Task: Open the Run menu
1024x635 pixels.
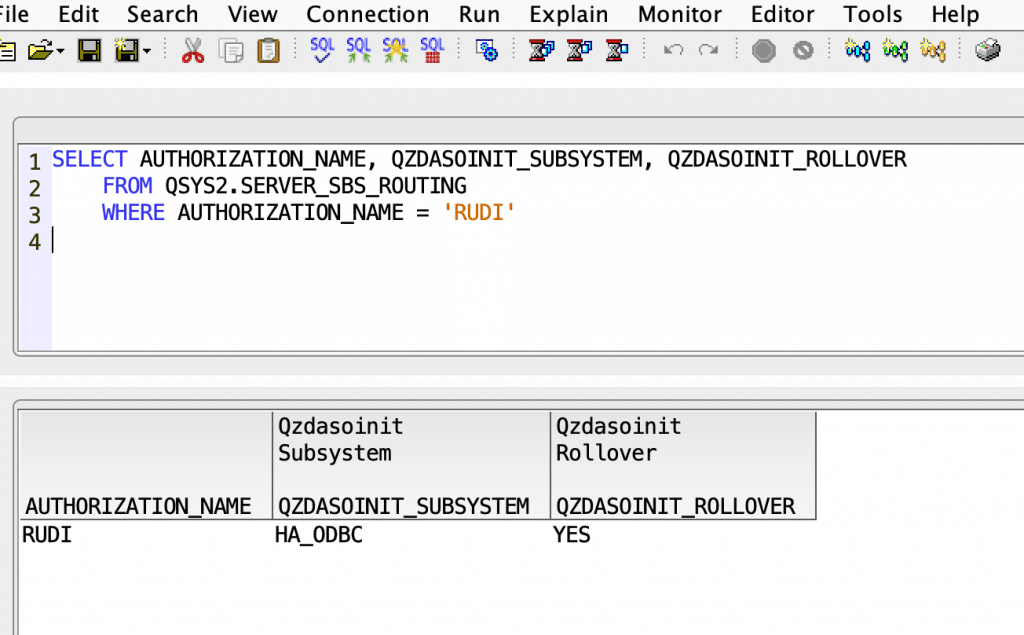Action: point(479,15)
